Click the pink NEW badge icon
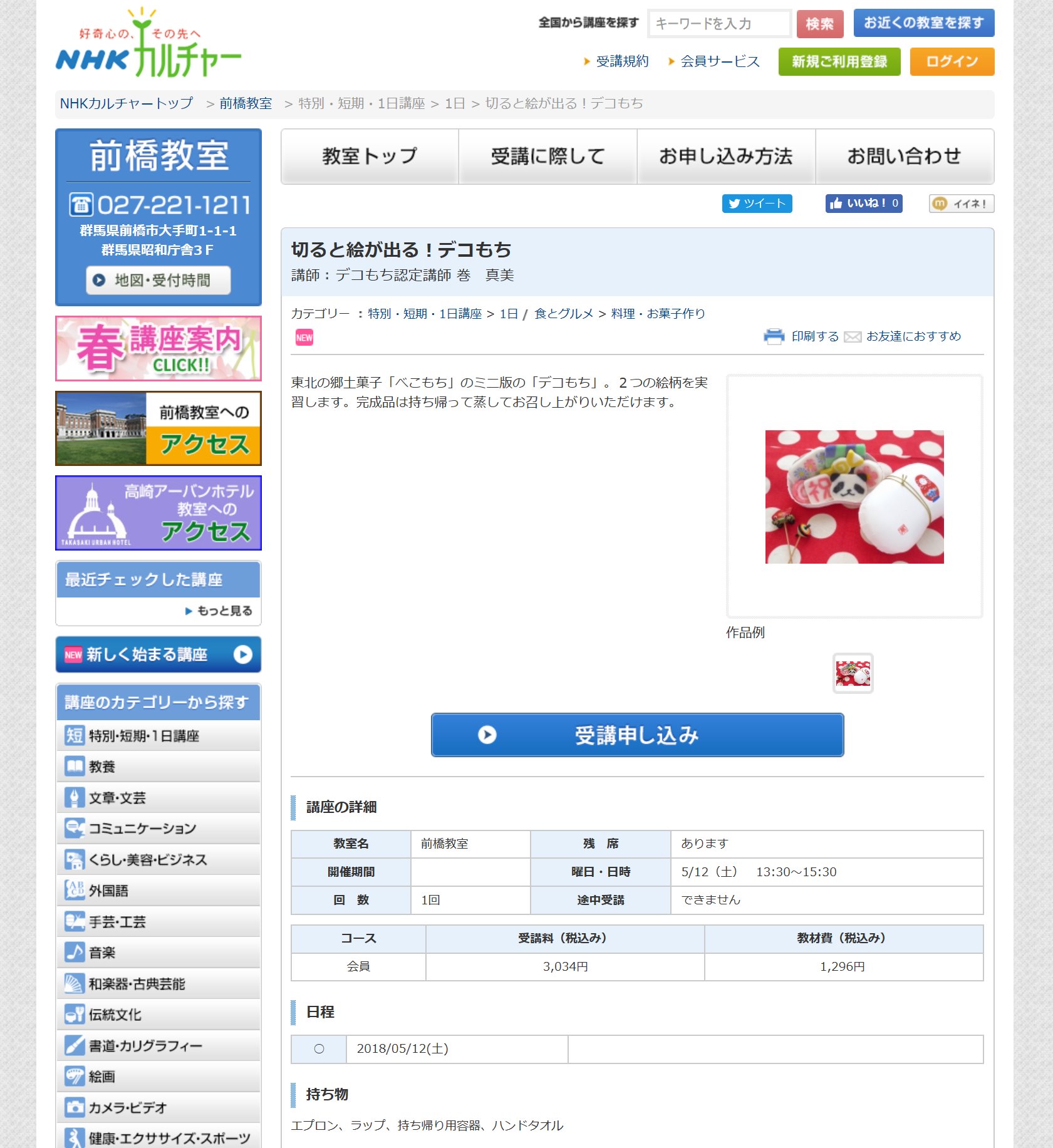 tap(304, 338)
